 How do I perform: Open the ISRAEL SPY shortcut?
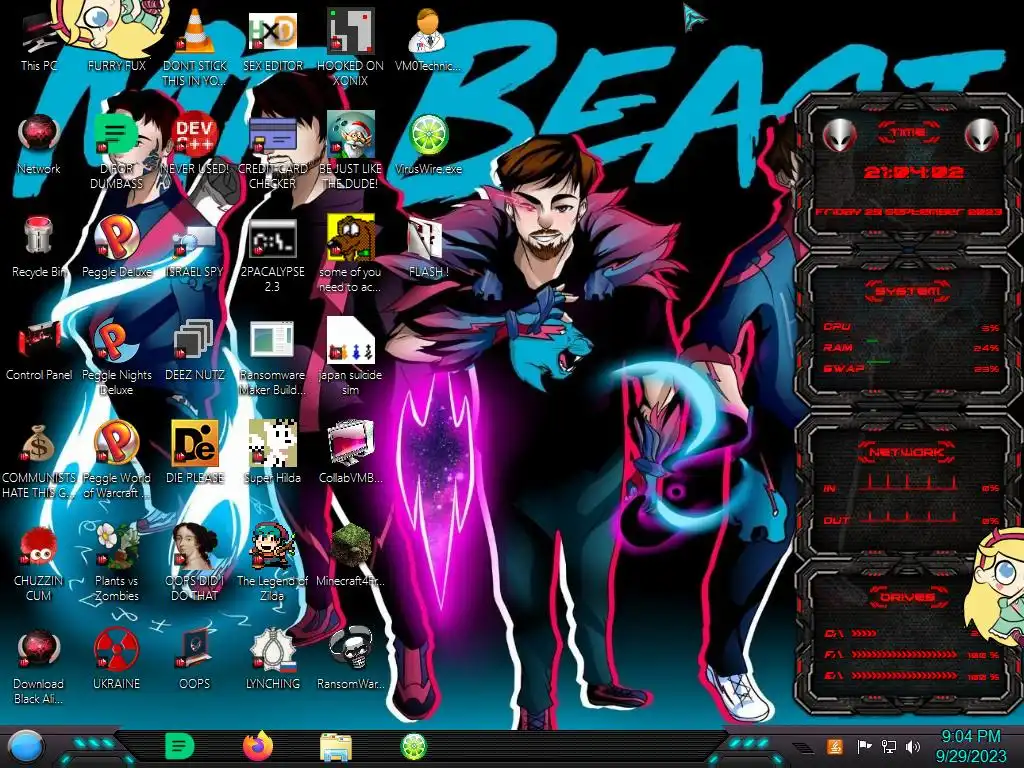[195, 247]
